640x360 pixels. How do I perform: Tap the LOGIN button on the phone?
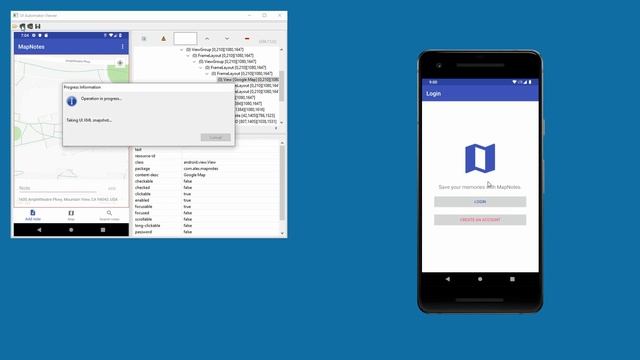point(480,202)
